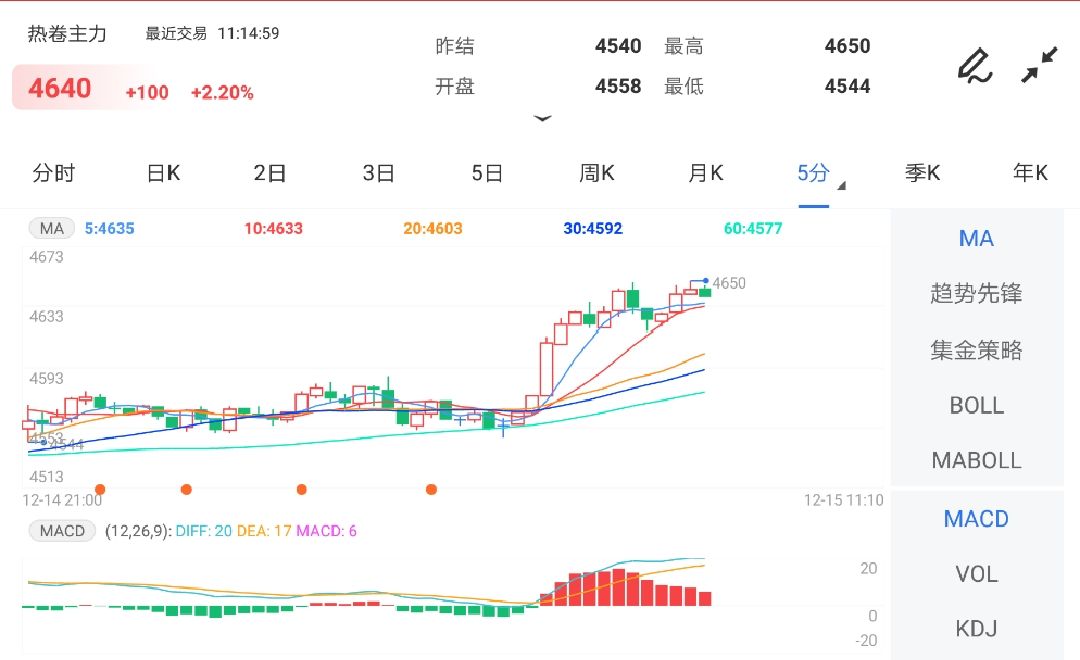Select BOLL indicator
The height and width of the screenshot is (660, 1080).
point(976,405)
